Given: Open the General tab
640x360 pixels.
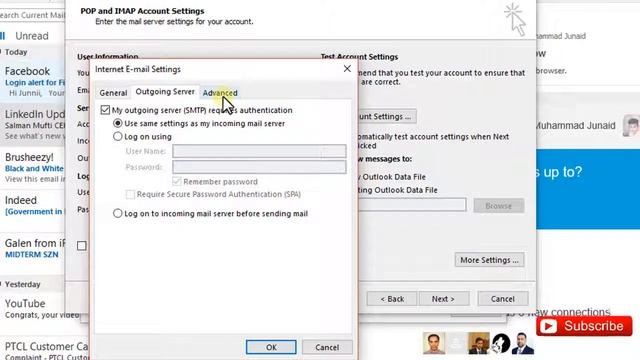Looking at the screenshot, I should 113,93.
